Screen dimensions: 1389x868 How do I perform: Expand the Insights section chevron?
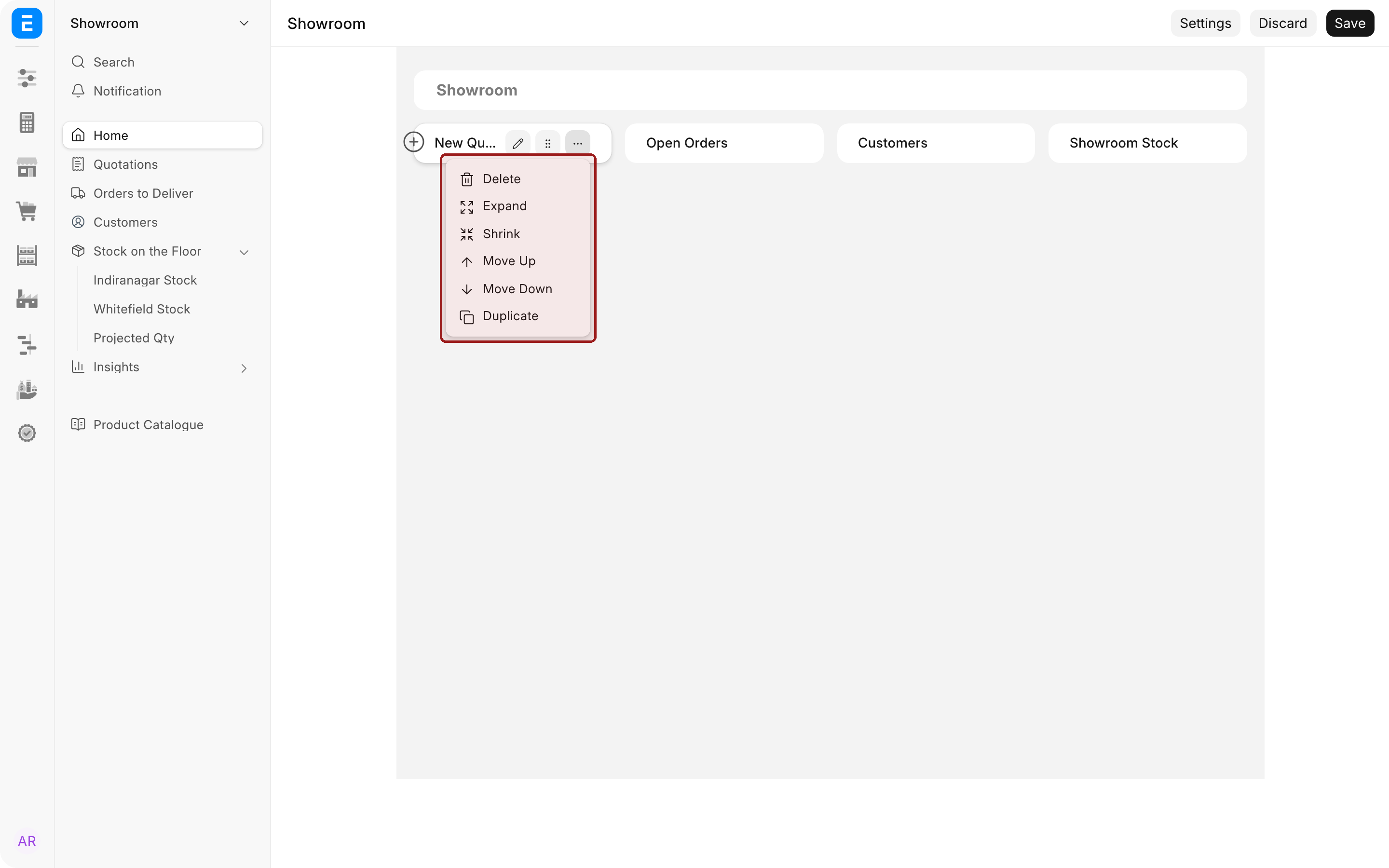click(244, 368)
